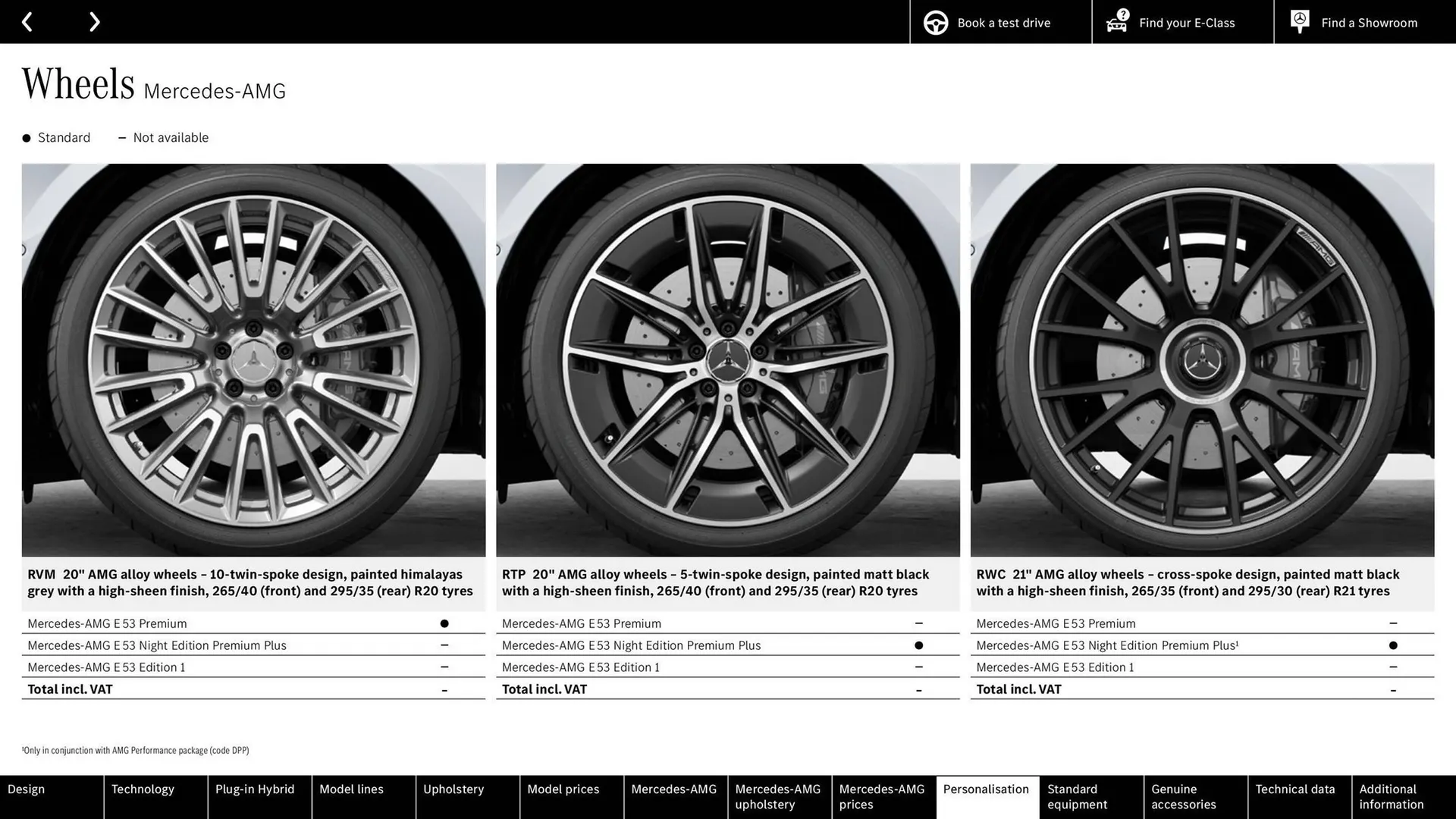The height and width of the screenshot is (819, 1456).
Task: Click the AMG Performance package footnote text
Action: pyautogui.click(x=136, y=750)
